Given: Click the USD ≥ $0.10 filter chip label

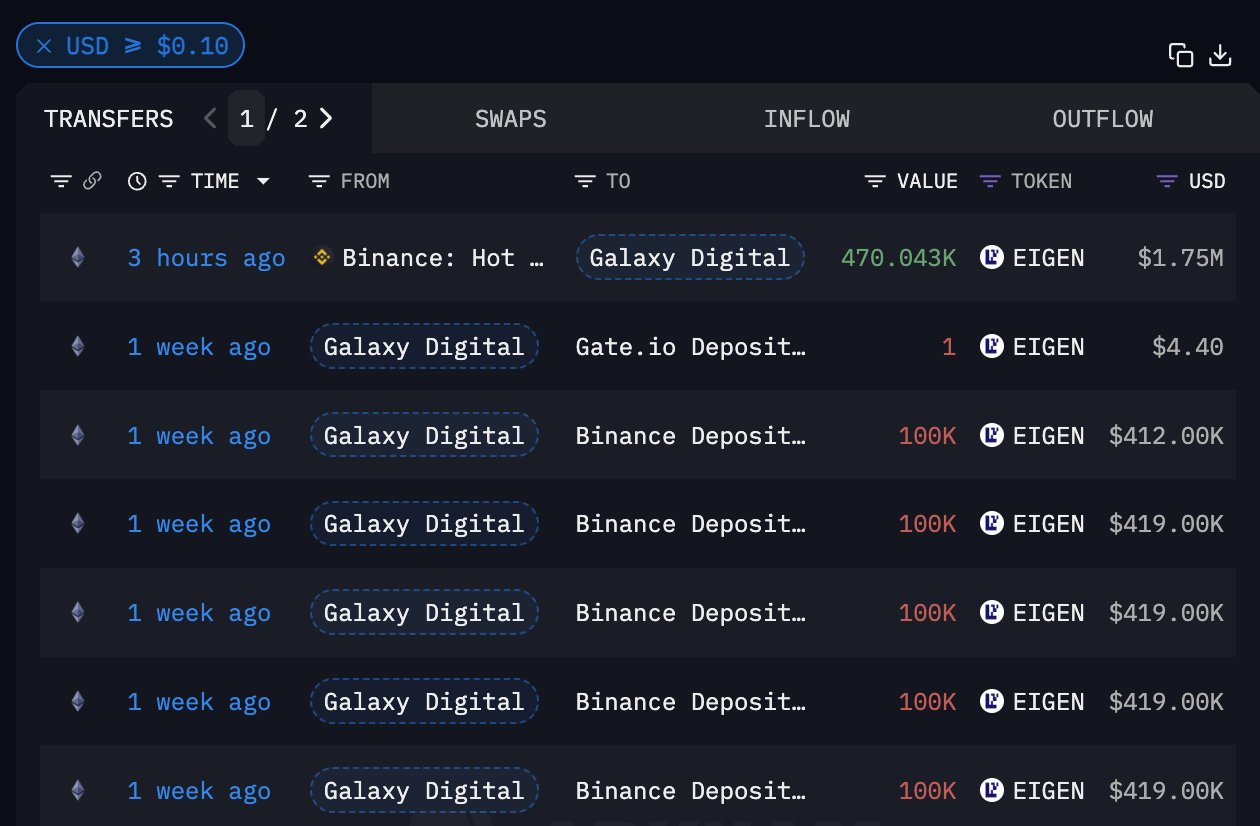Looking at the screenshot, I should pos(147,46).
